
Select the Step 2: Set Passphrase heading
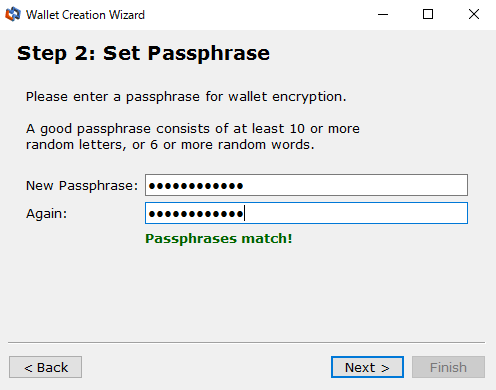(143, 53)
